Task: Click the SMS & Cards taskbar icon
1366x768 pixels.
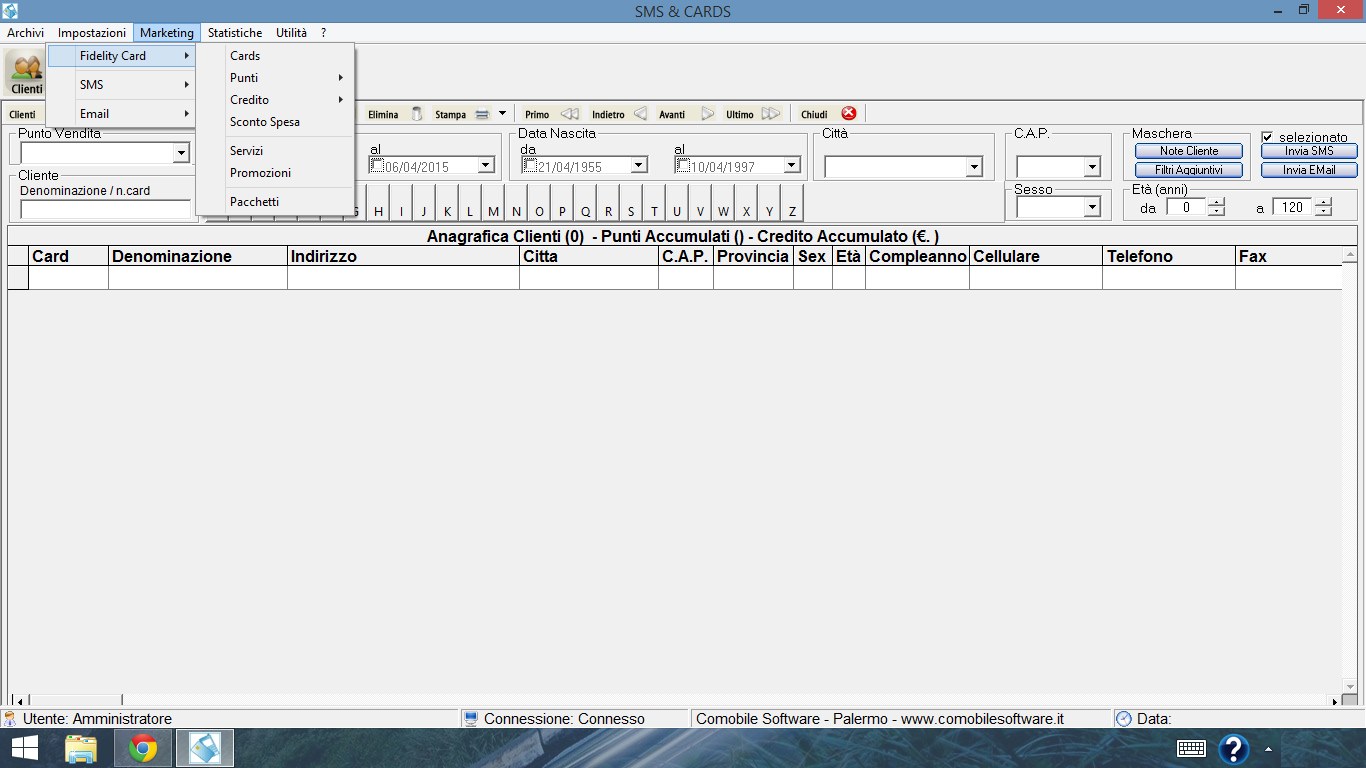Action: pyautogui.click(x=205, y=748)
